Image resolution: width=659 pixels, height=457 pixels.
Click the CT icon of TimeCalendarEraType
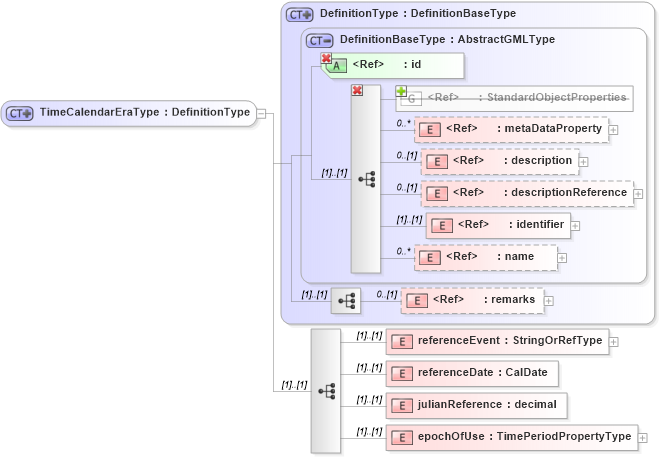pyautogui.click(x=19, y=114)
